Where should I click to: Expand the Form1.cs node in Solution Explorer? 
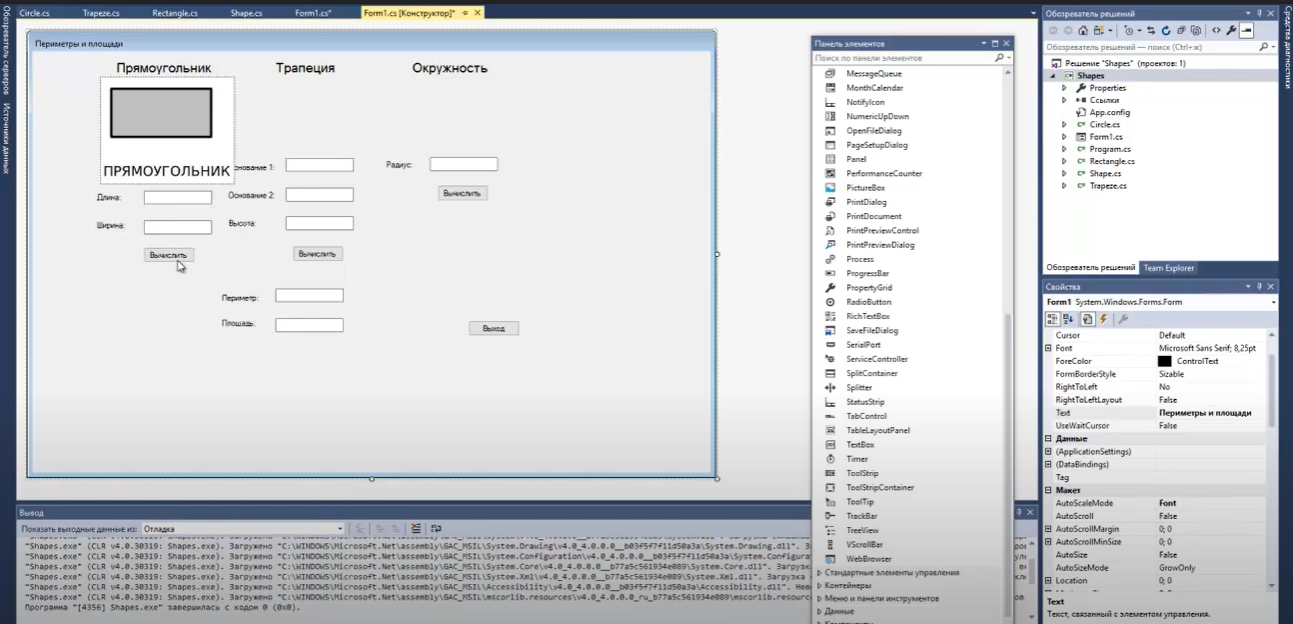(1065, 137)
